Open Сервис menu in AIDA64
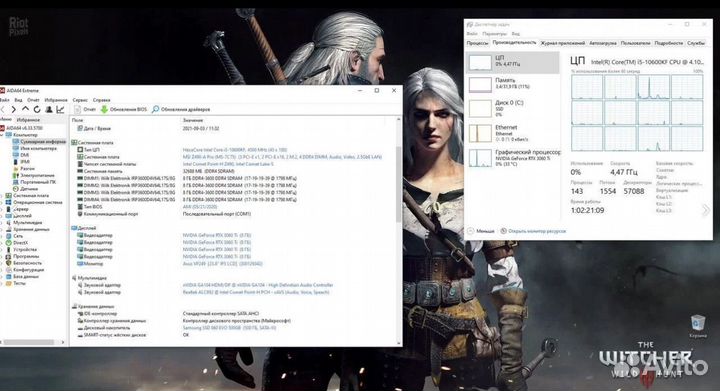 click(x=80, y=100)
